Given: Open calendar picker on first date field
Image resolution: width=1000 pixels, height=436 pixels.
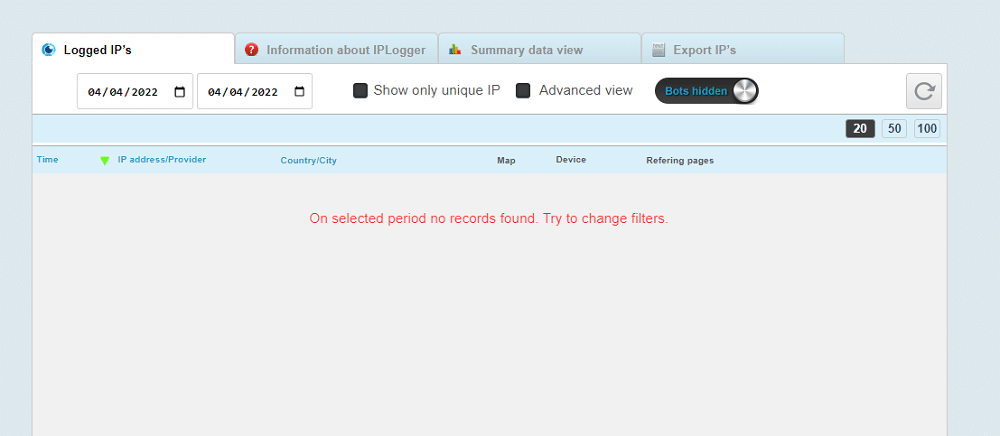Looking at the screenshot, I should coord(179,92).
